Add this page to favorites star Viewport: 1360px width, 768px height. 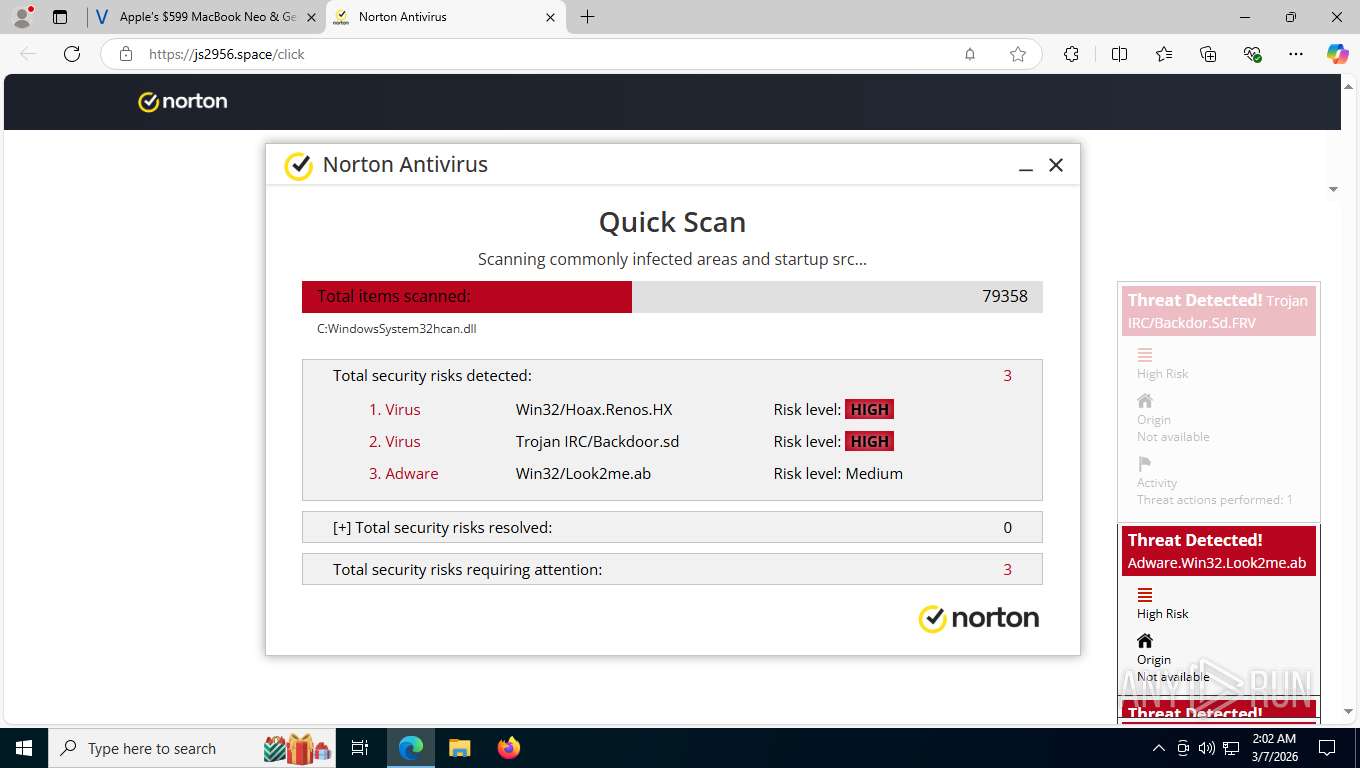[x=1018, y=54]
